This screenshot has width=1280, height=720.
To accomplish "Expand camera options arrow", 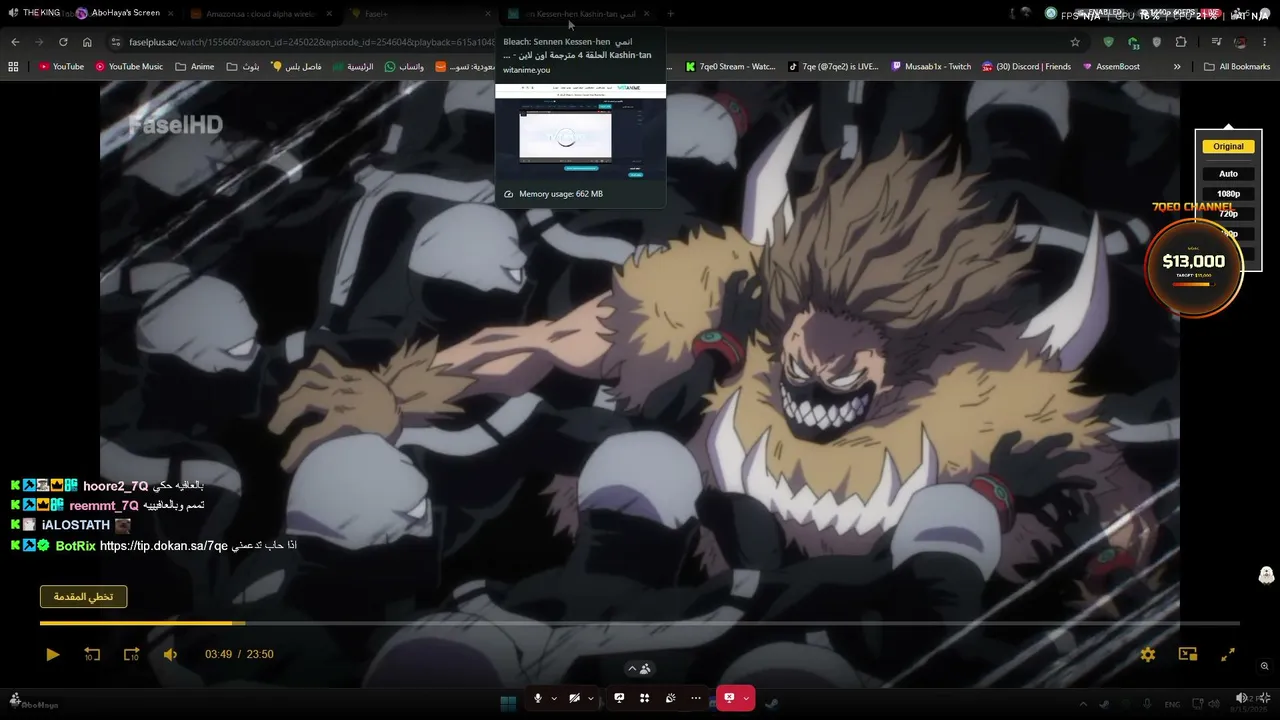I will [x=590, y=698].
